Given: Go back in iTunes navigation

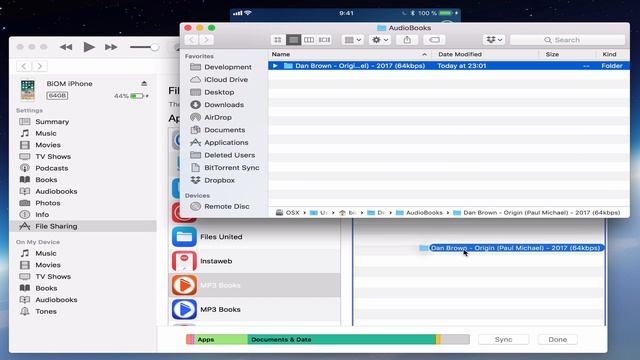Looking at the screenshot, I should [x=24, y=66].
